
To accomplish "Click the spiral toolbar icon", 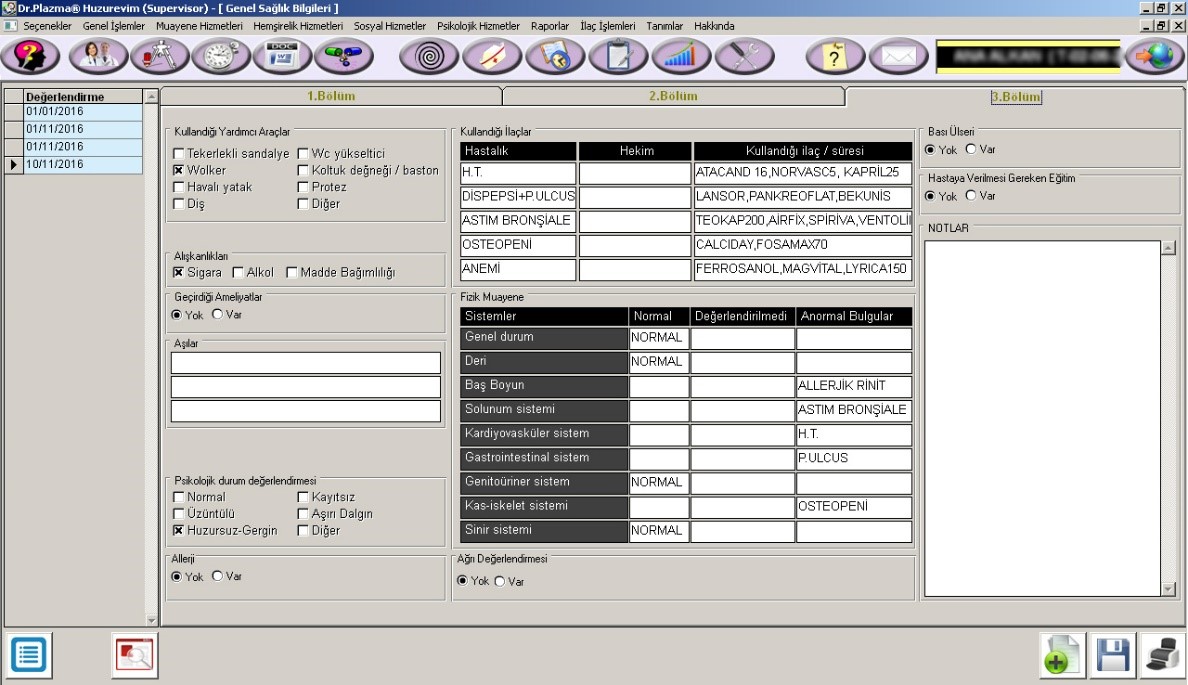I will (429, 56).
